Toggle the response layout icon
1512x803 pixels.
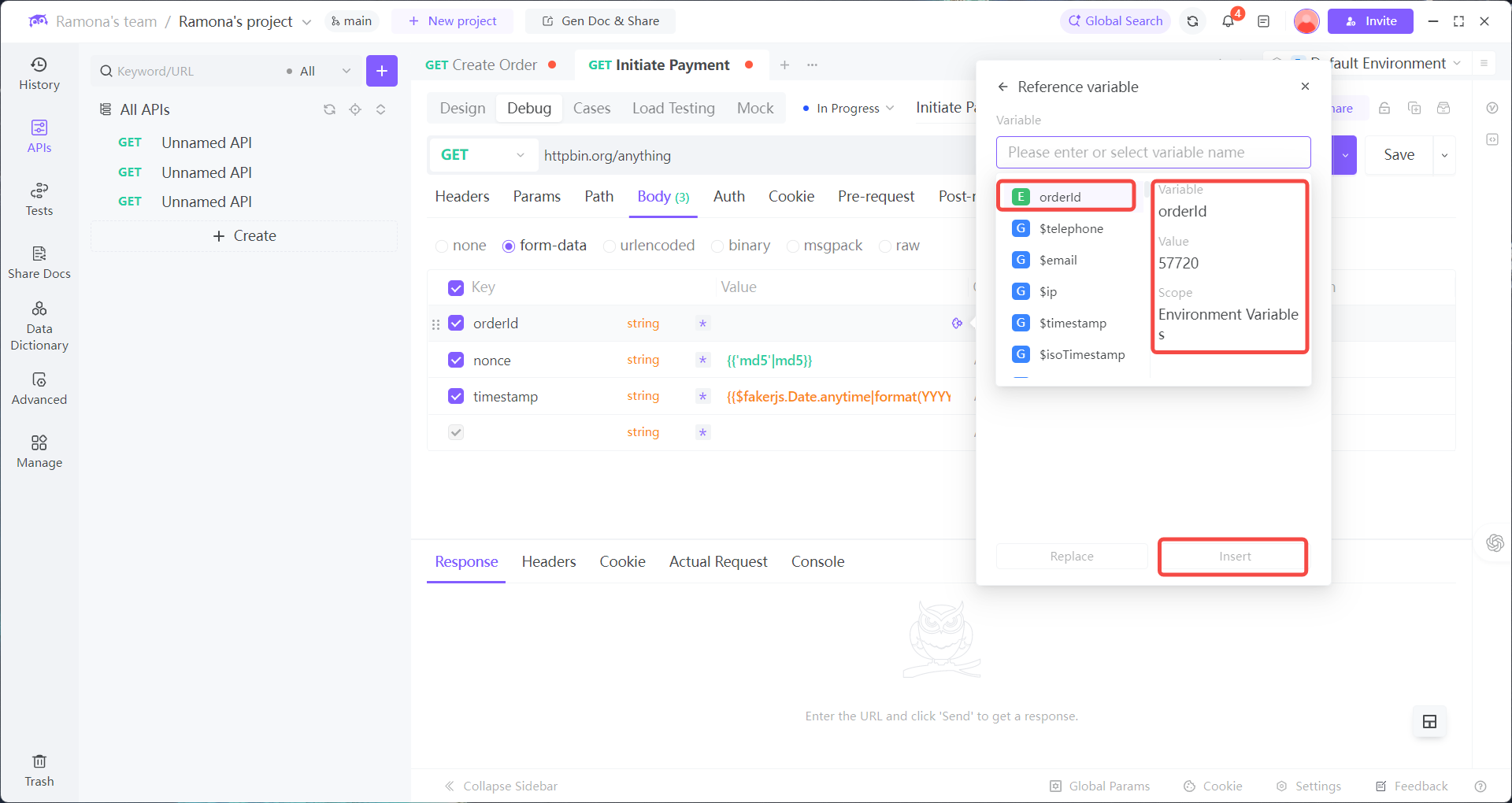pyautogui.click(x=1429, y=721)
